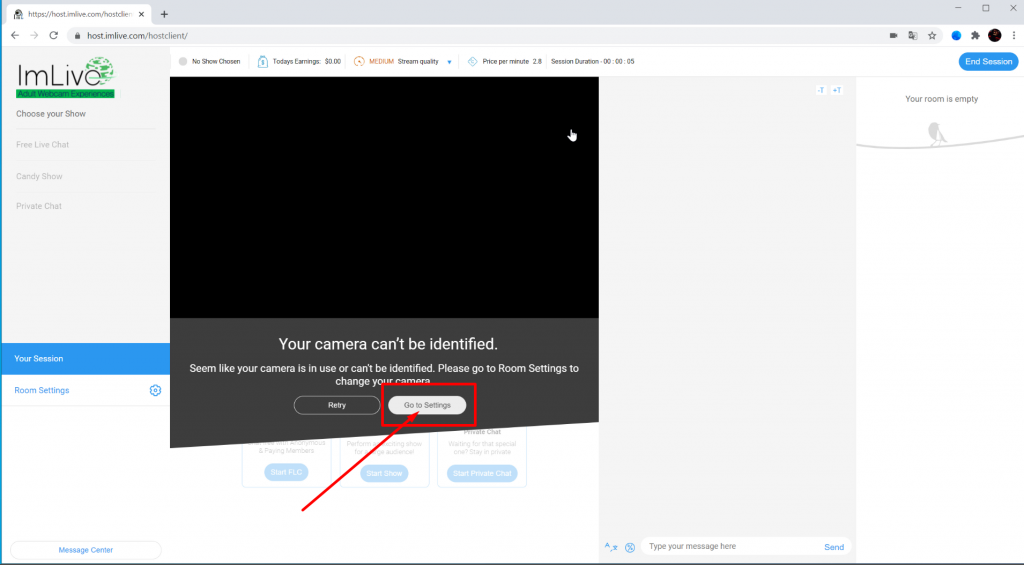The width and height of the screenshot is (1024, 565).
Task: Click the price tag icon
Action: (473, 61)
